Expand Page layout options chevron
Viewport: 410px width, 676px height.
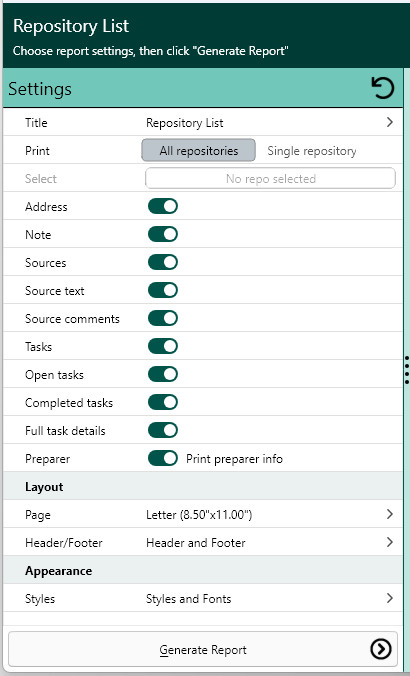(x=390, y=514)
